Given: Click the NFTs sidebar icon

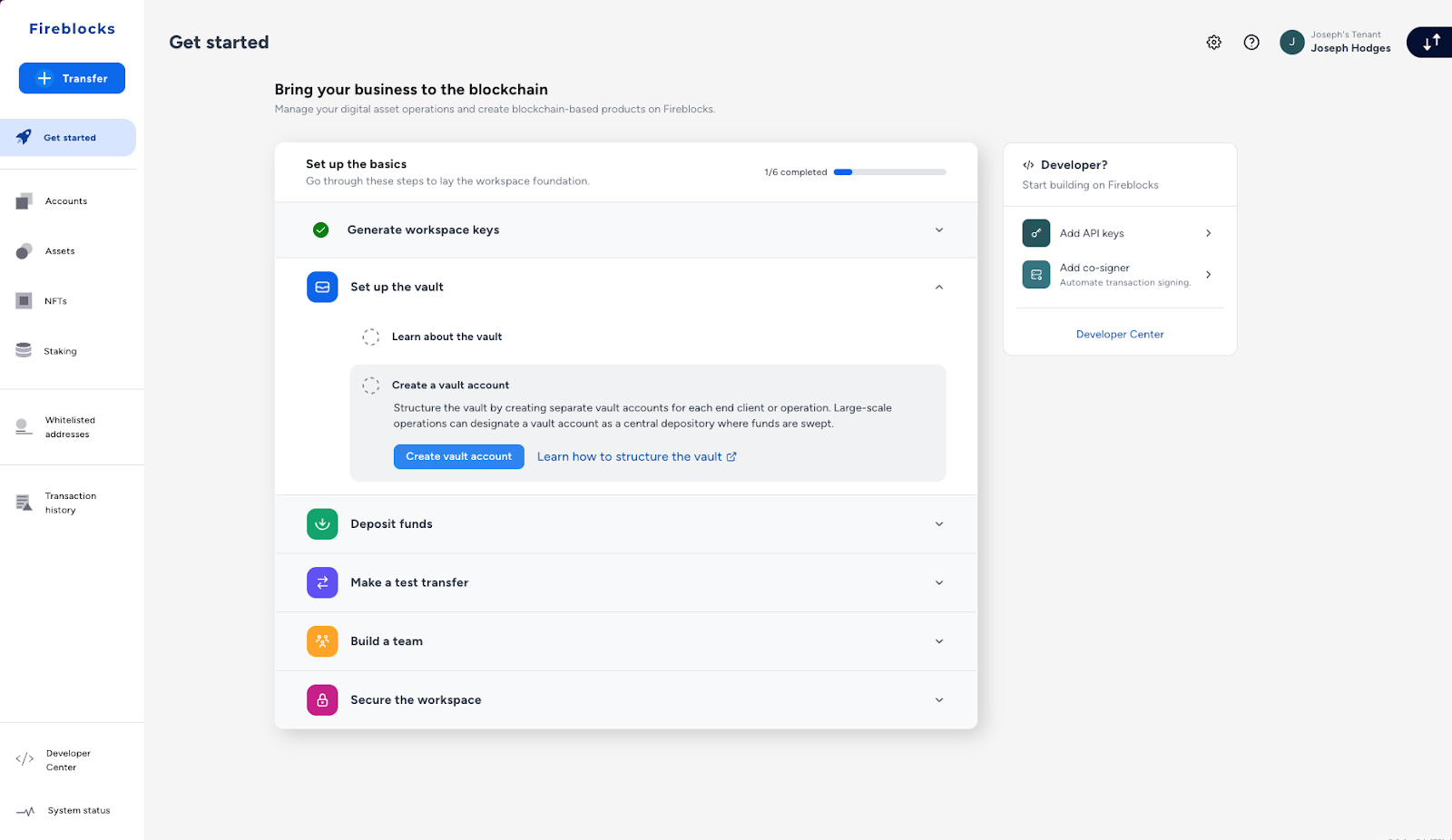Looking at the screenshot, I should point(25,300).
